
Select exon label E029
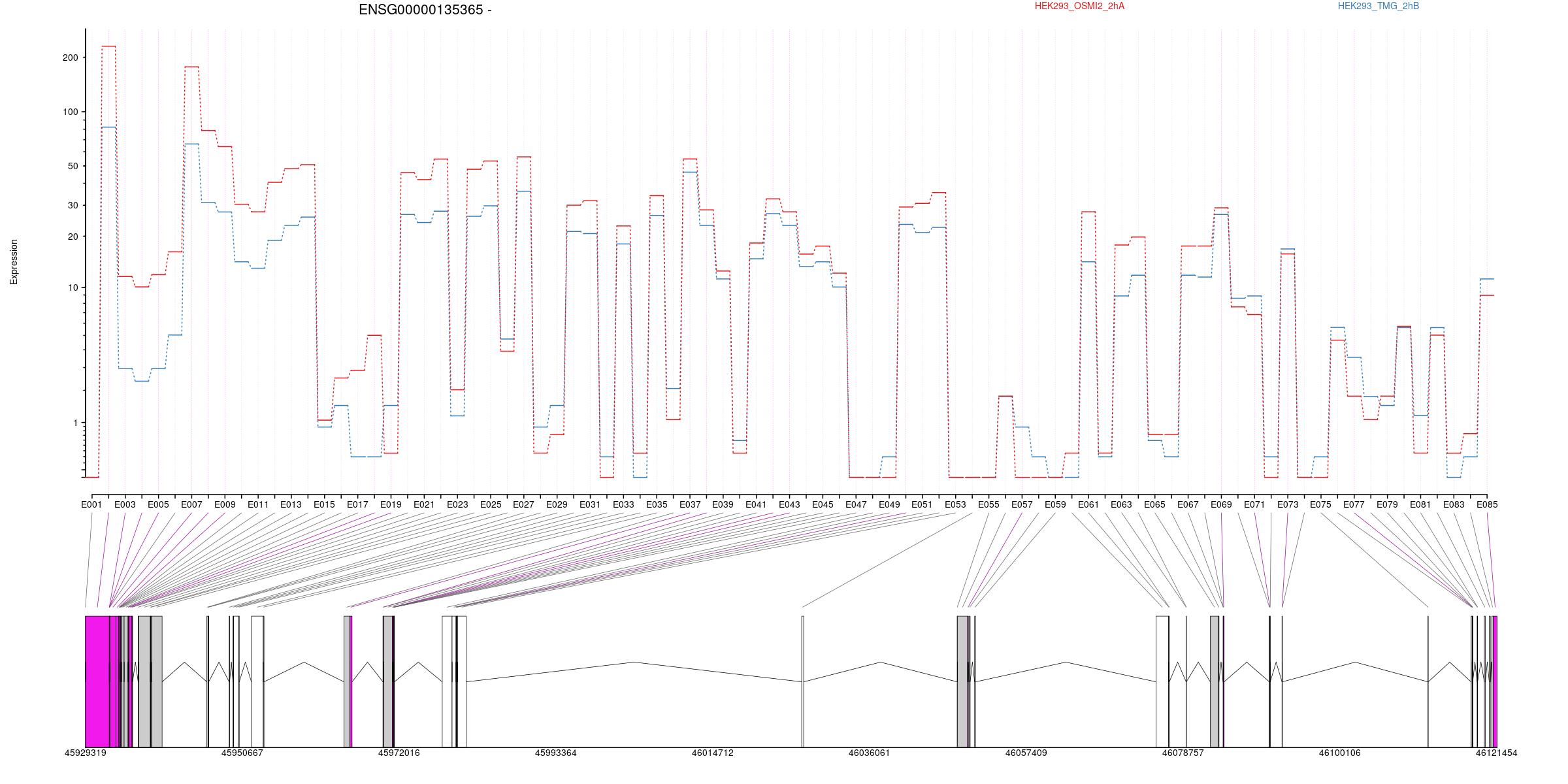(x=557, y=504)
